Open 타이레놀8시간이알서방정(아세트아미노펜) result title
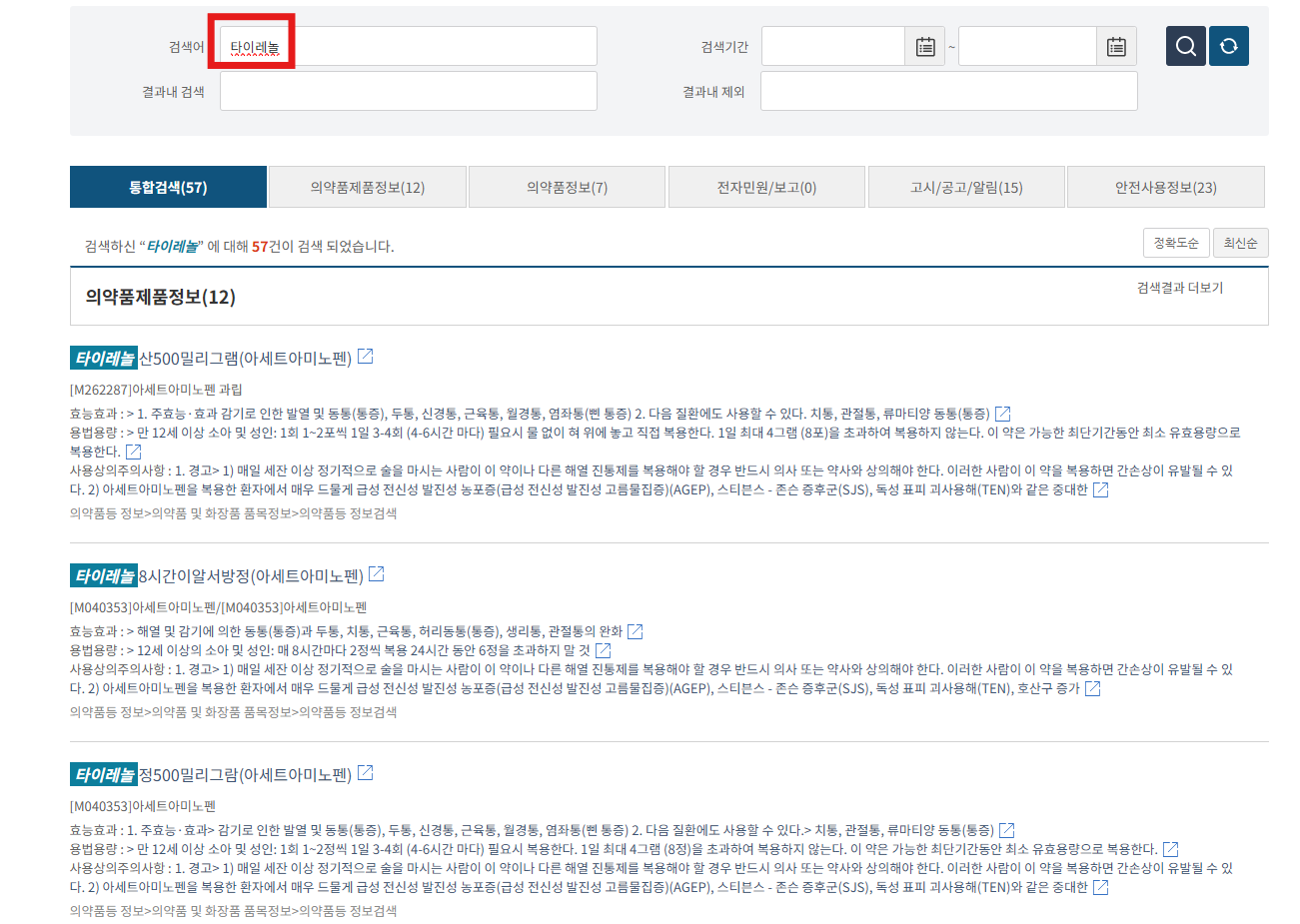This screenshot has height=924, width=1300. point(217,575)
